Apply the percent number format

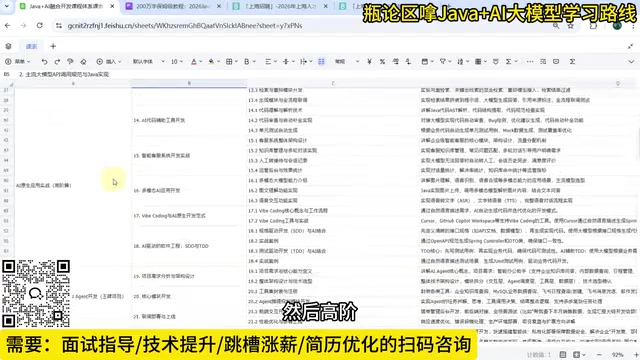click(382, 62)
